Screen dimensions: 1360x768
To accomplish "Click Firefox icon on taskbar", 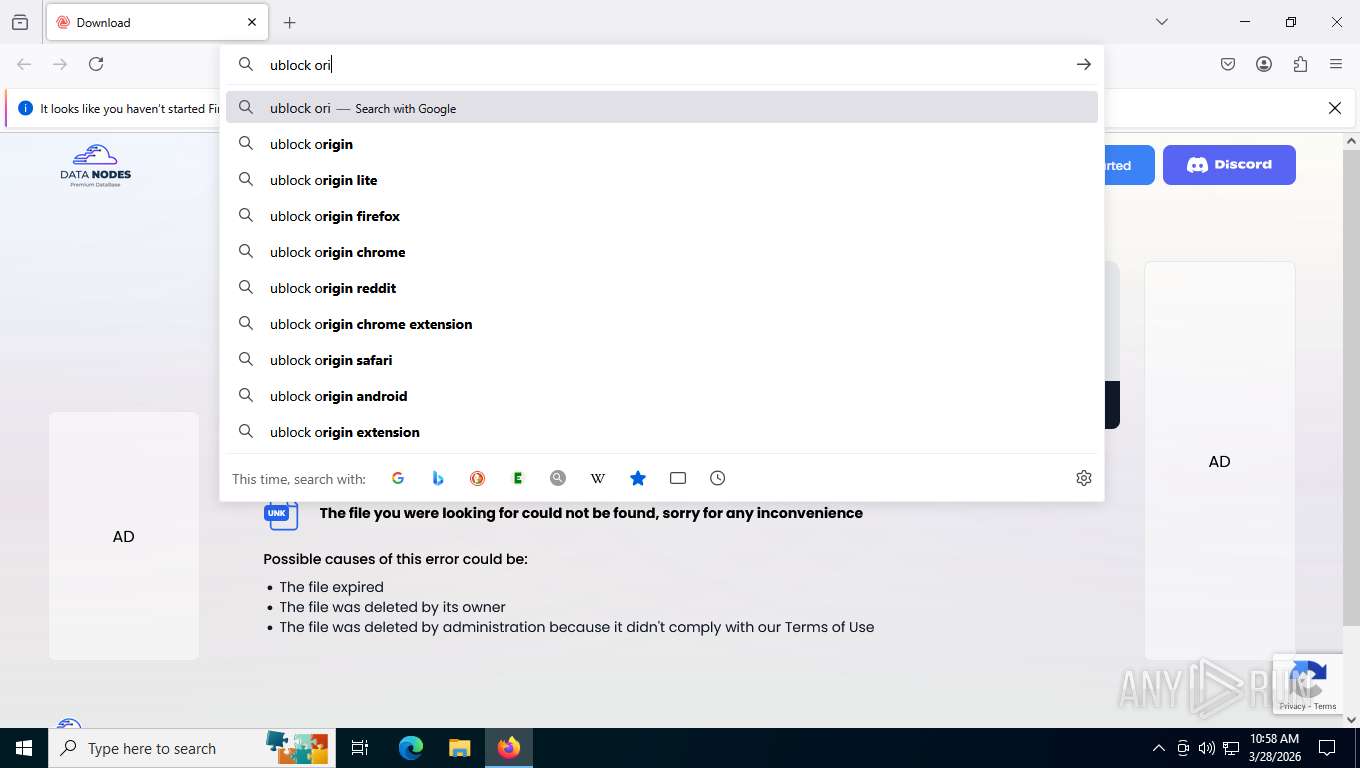I will point(509,748).
